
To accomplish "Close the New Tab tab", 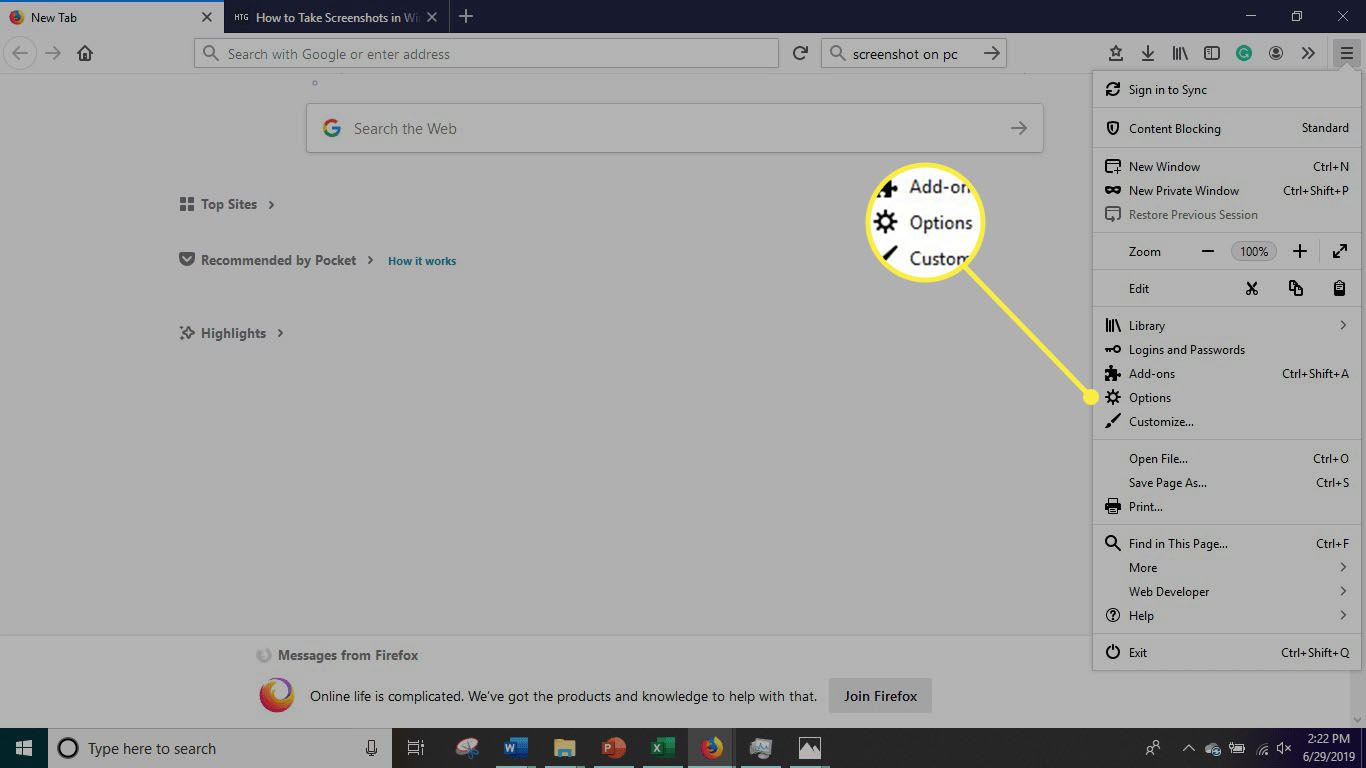I will [206, 17].
